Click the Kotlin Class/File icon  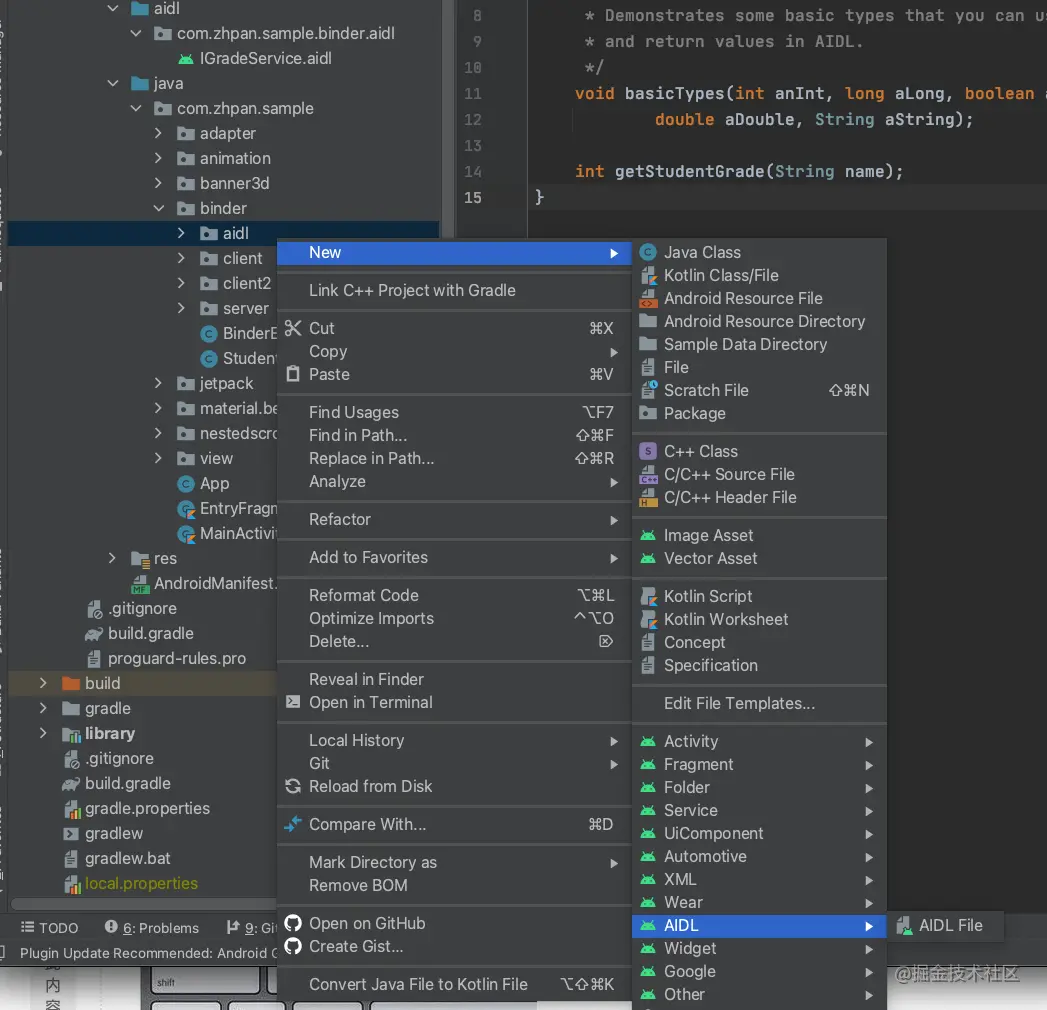648,276
